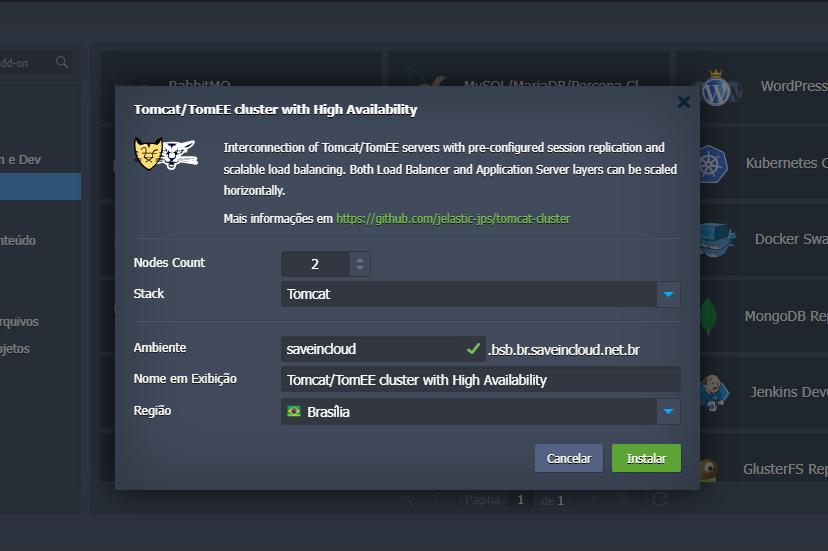Viewport: 828px width, 551px height.
Task: Click the Kubernetes logo icon
Action: tap(713, 164)
